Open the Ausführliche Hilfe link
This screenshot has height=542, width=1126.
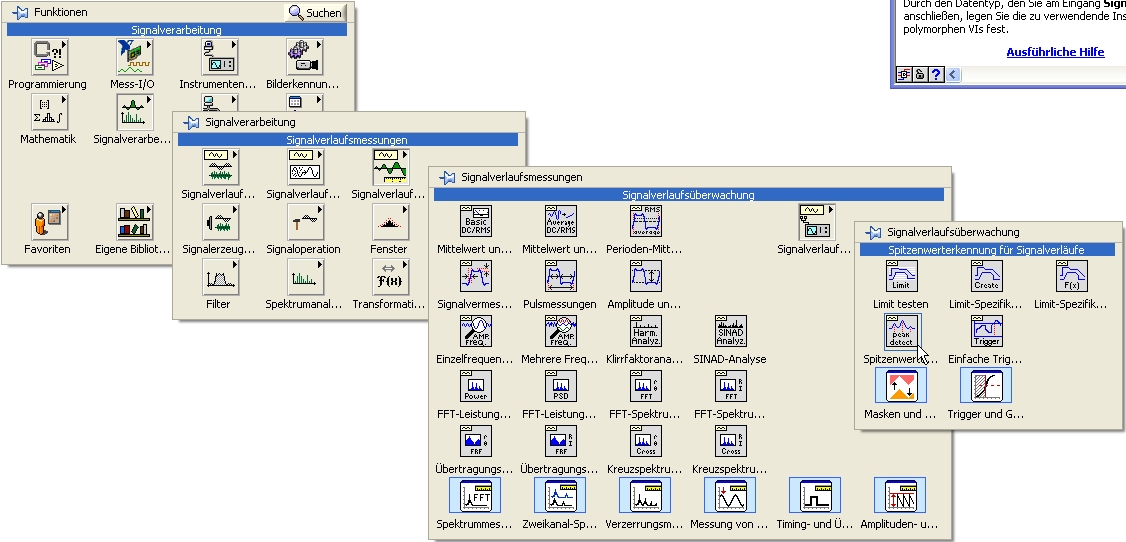click(1055, 52)
